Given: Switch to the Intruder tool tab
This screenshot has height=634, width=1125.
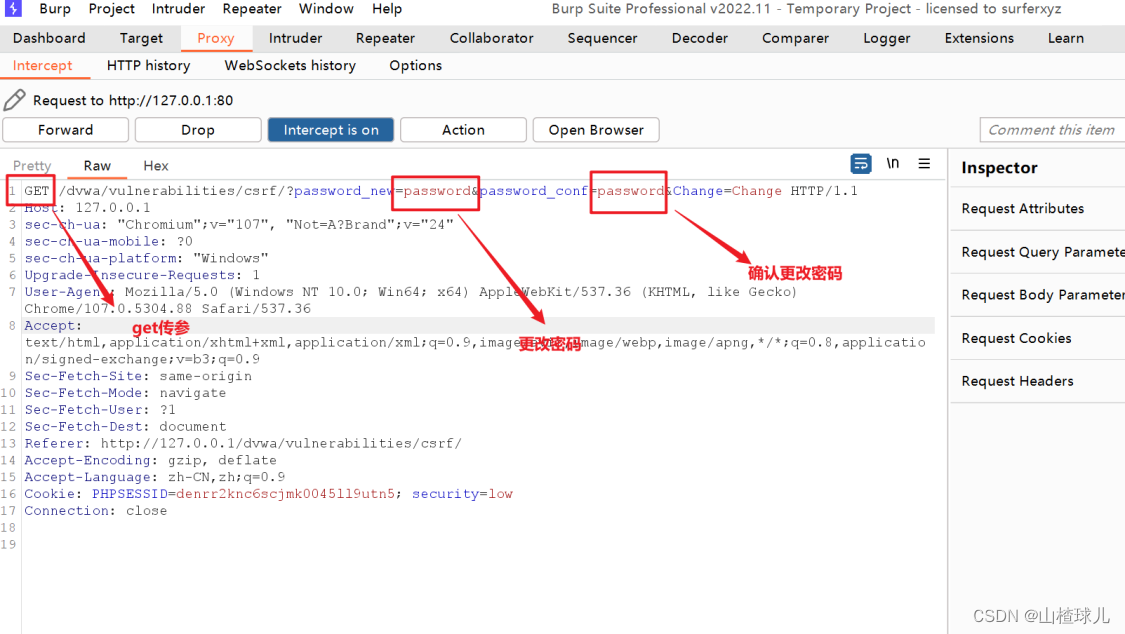Looking at the screenshot, I should click(295, 38).
